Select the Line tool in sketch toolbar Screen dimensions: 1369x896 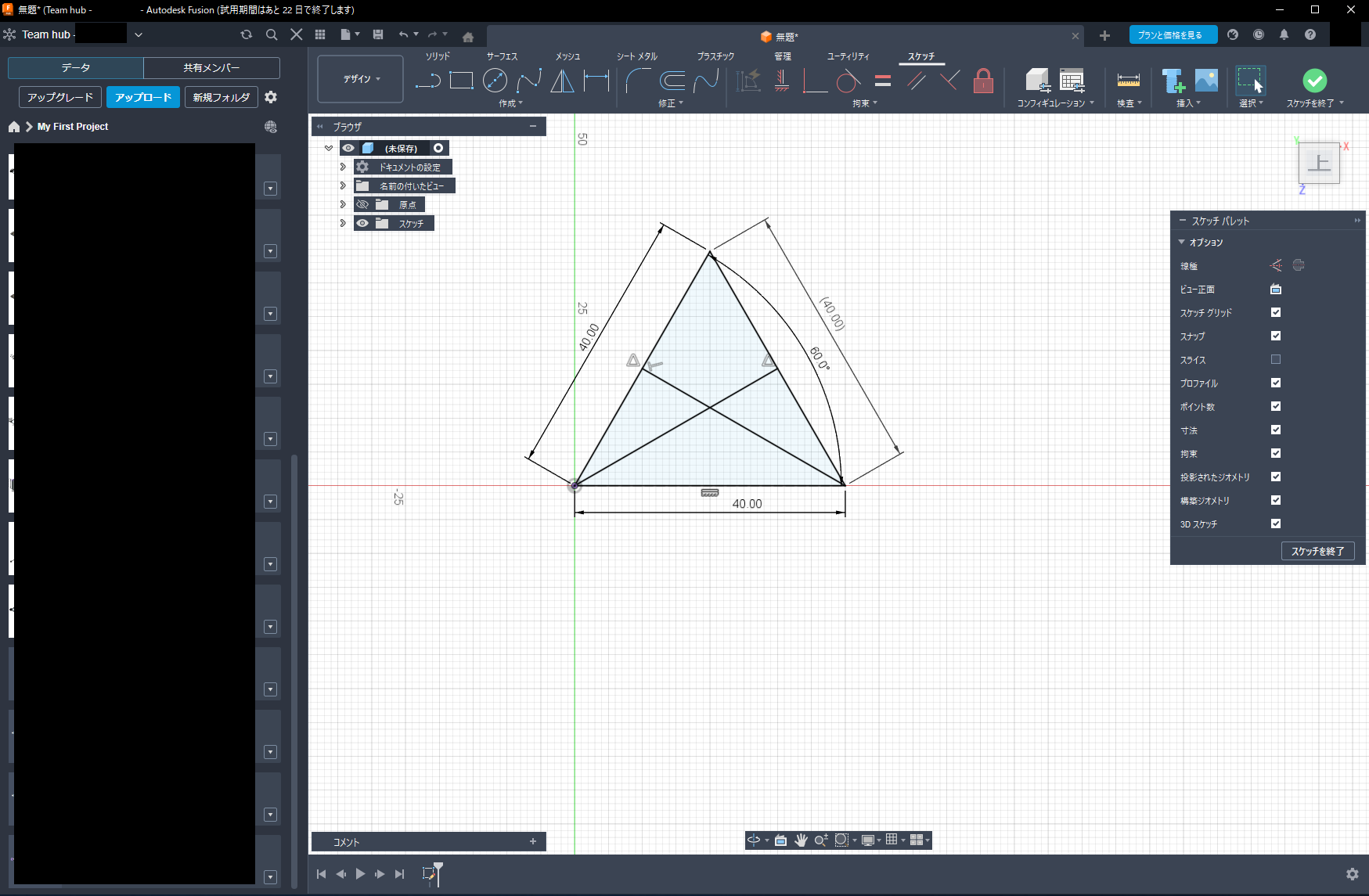(x=427, y=81)
